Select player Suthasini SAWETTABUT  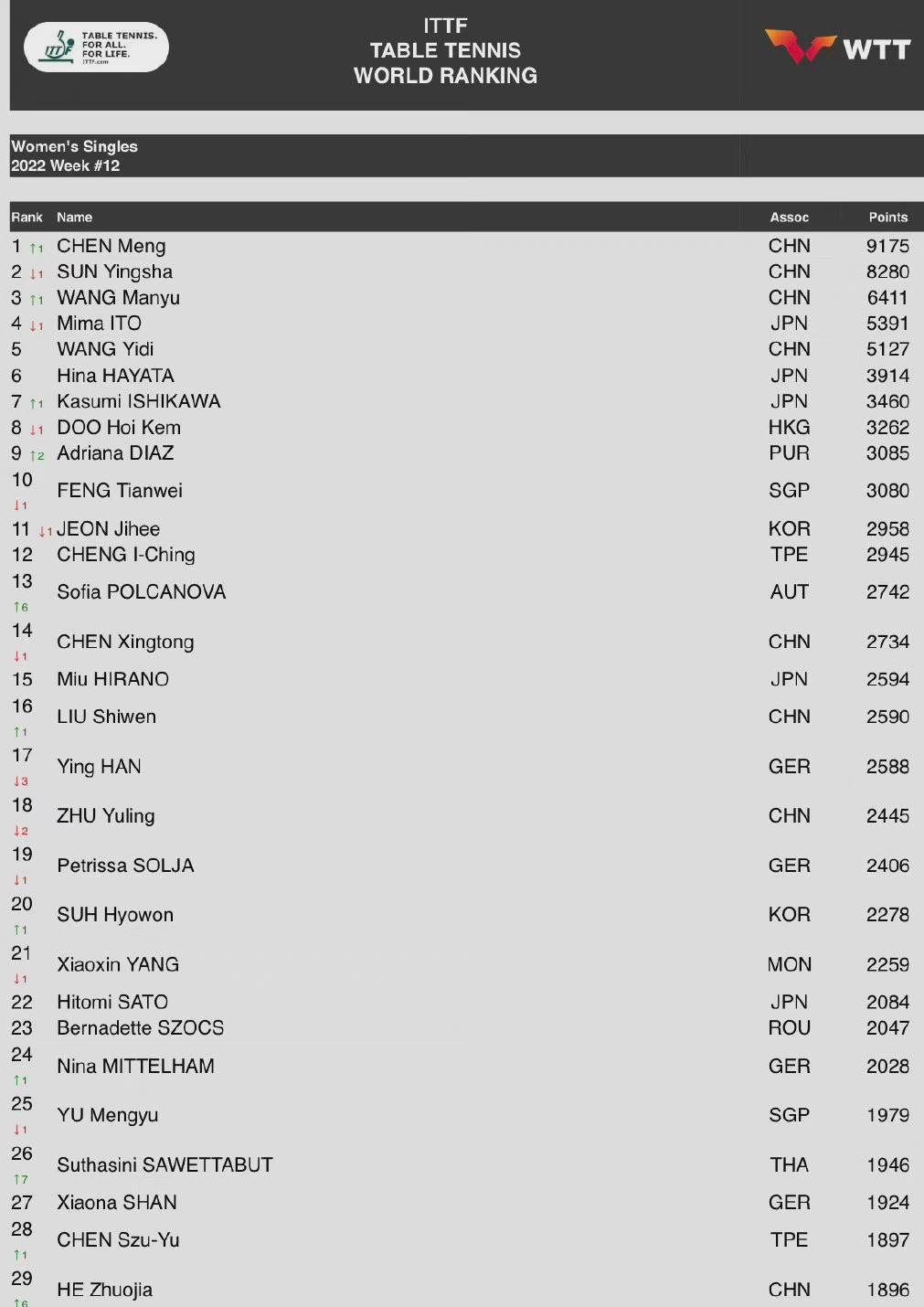coord(165,1165)
